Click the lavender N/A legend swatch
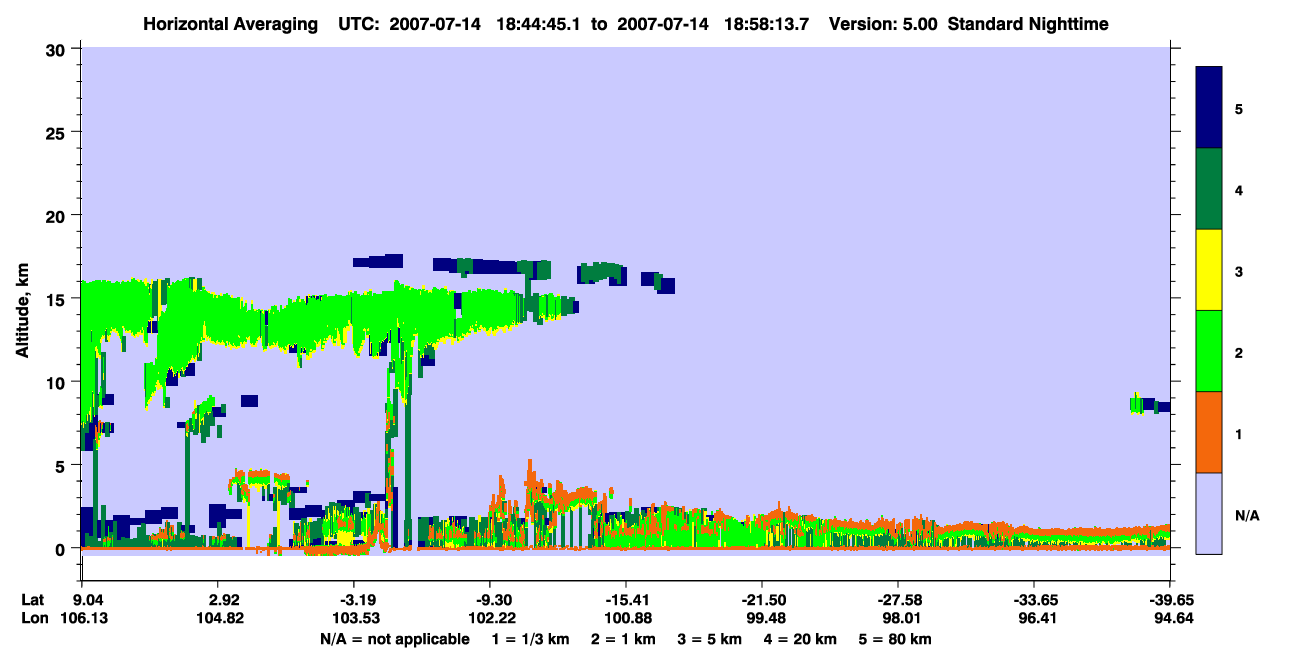The width and height of the screenshot is (1300, 667). (x=1209, y=513)
